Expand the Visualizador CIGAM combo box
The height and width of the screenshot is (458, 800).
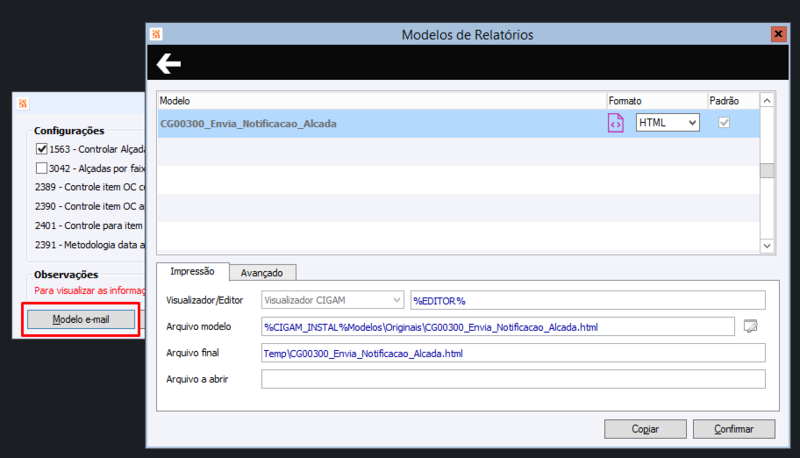pyautogui.click(x=332, y=300)
